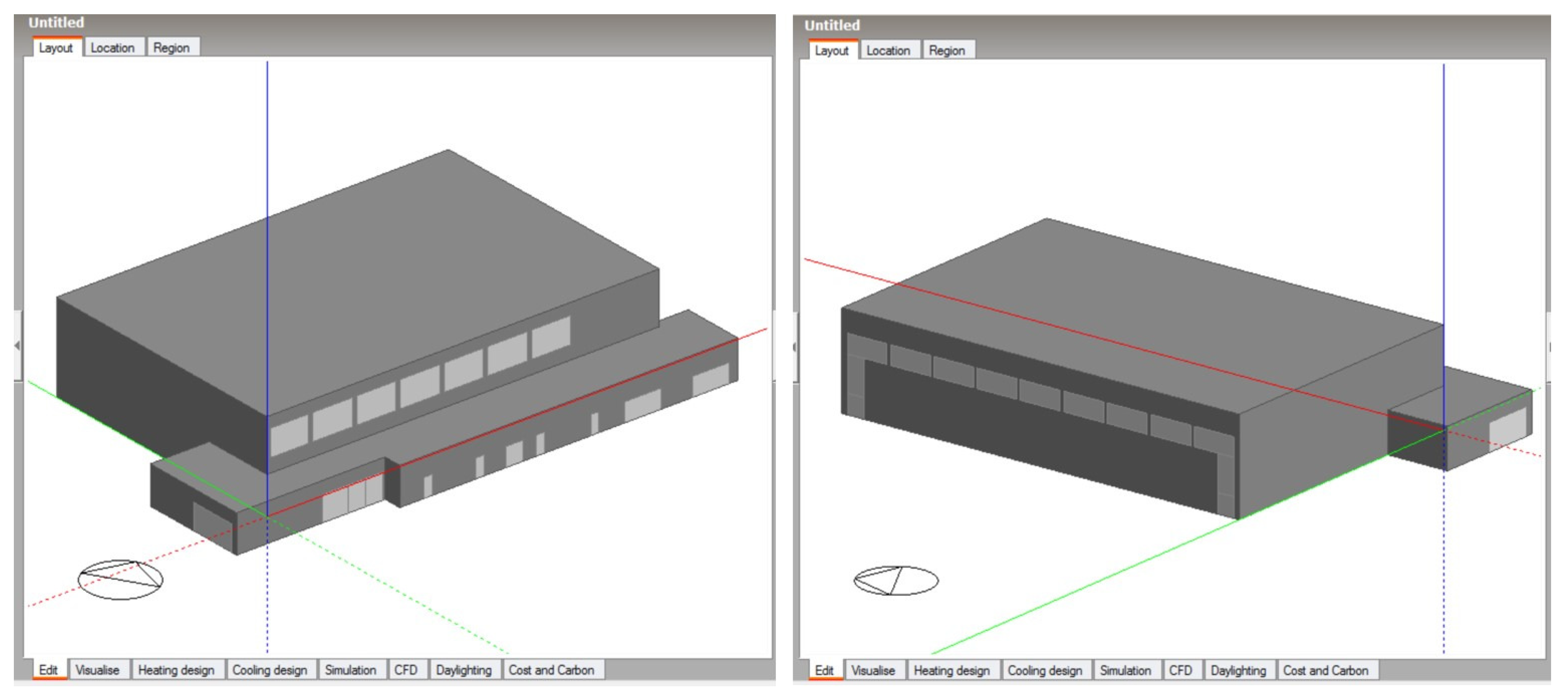The height and width of the screenshot is (697, 1568).
Task: Open Cost and Carbon tab, left window
Action: pyautogui.click(x=551, y=670)
